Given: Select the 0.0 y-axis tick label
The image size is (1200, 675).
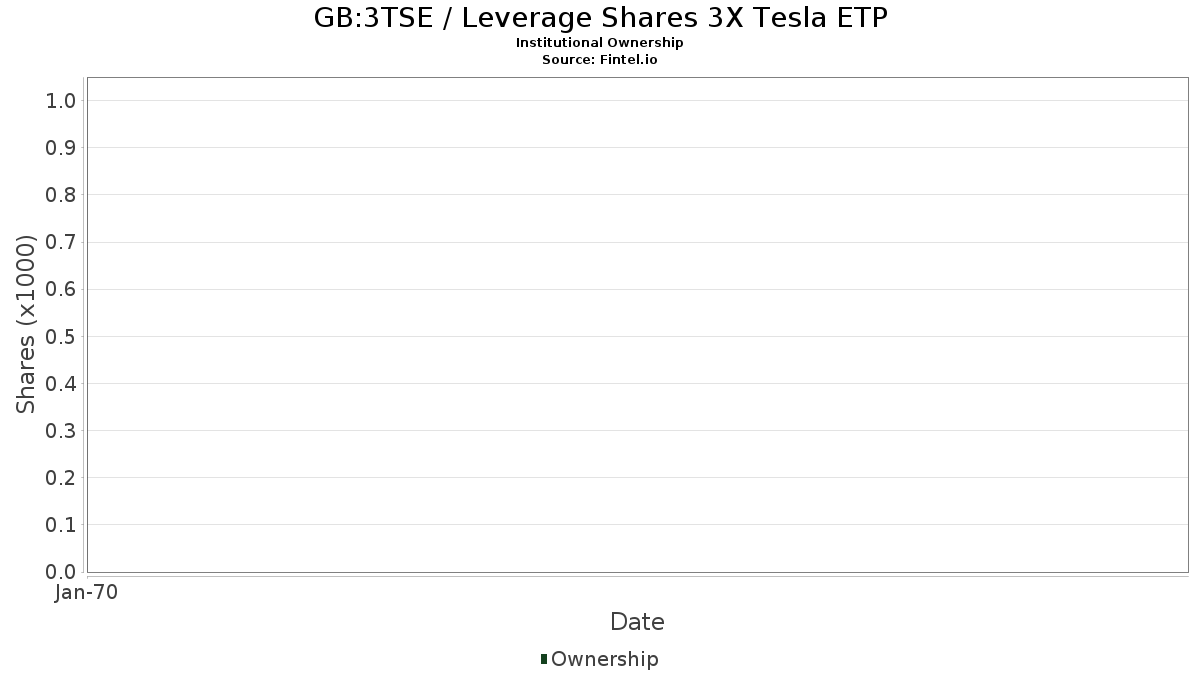Looking at the screenshot, I should pyautogui.click(x=61, y=571).
